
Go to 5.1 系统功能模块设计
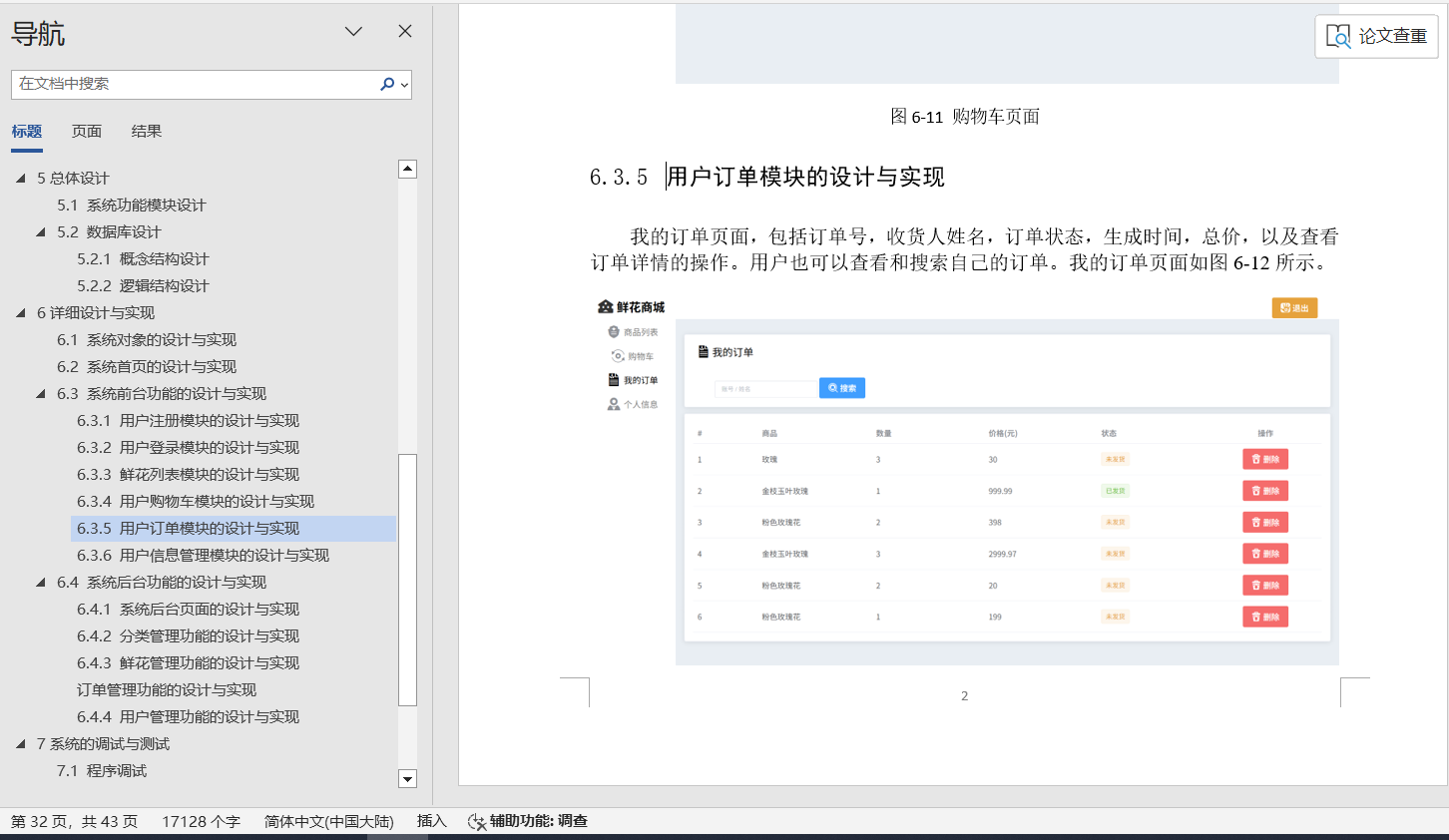[x=132, y=205]
